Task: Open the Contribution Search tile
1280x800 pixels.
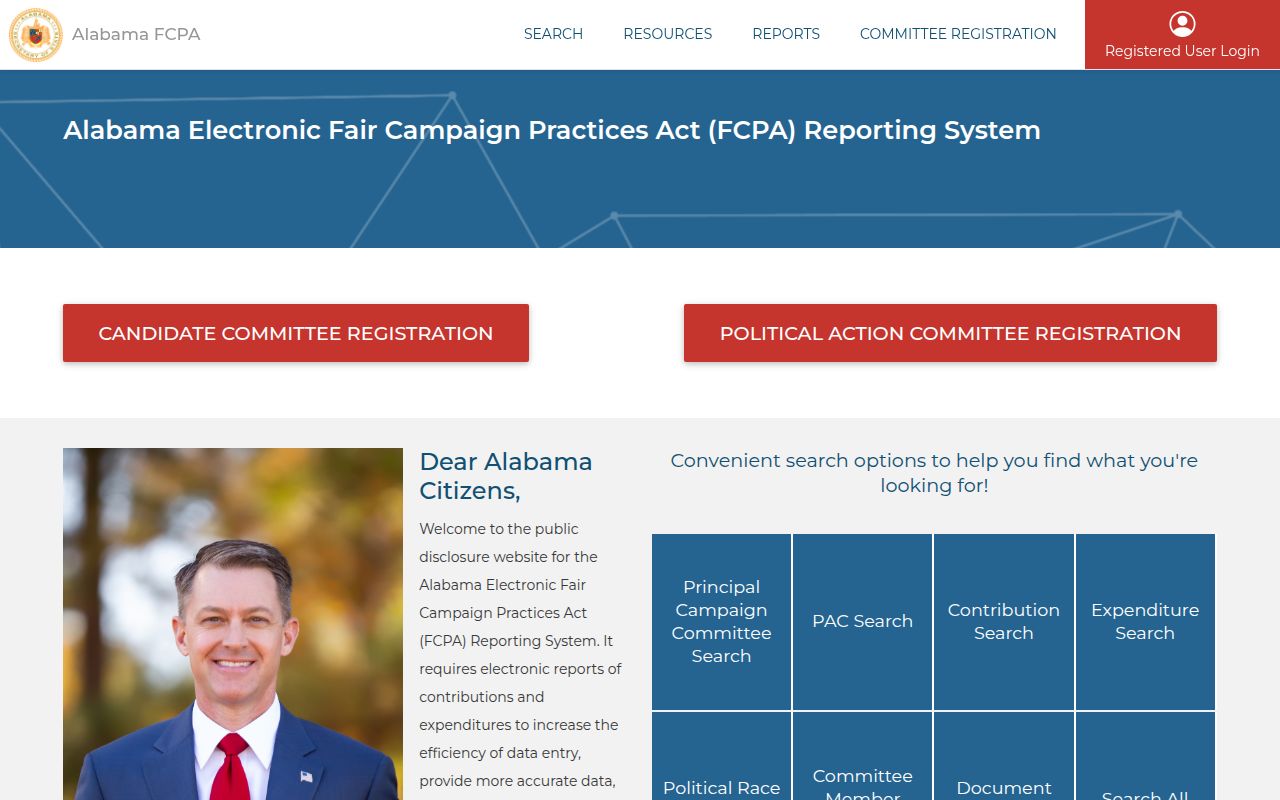Action: [x=1004, y=621]
